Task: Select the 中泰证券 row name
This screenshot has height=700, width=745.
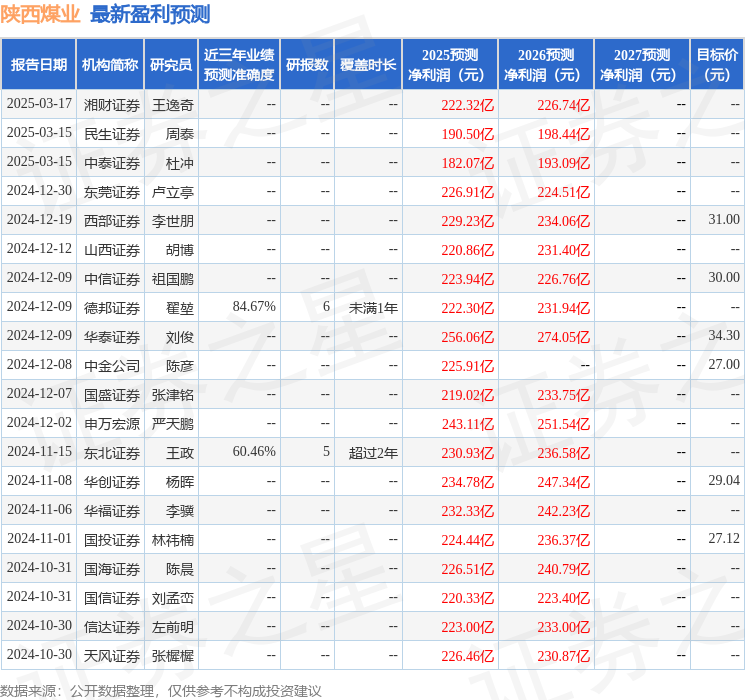Action: click(112, 163)
